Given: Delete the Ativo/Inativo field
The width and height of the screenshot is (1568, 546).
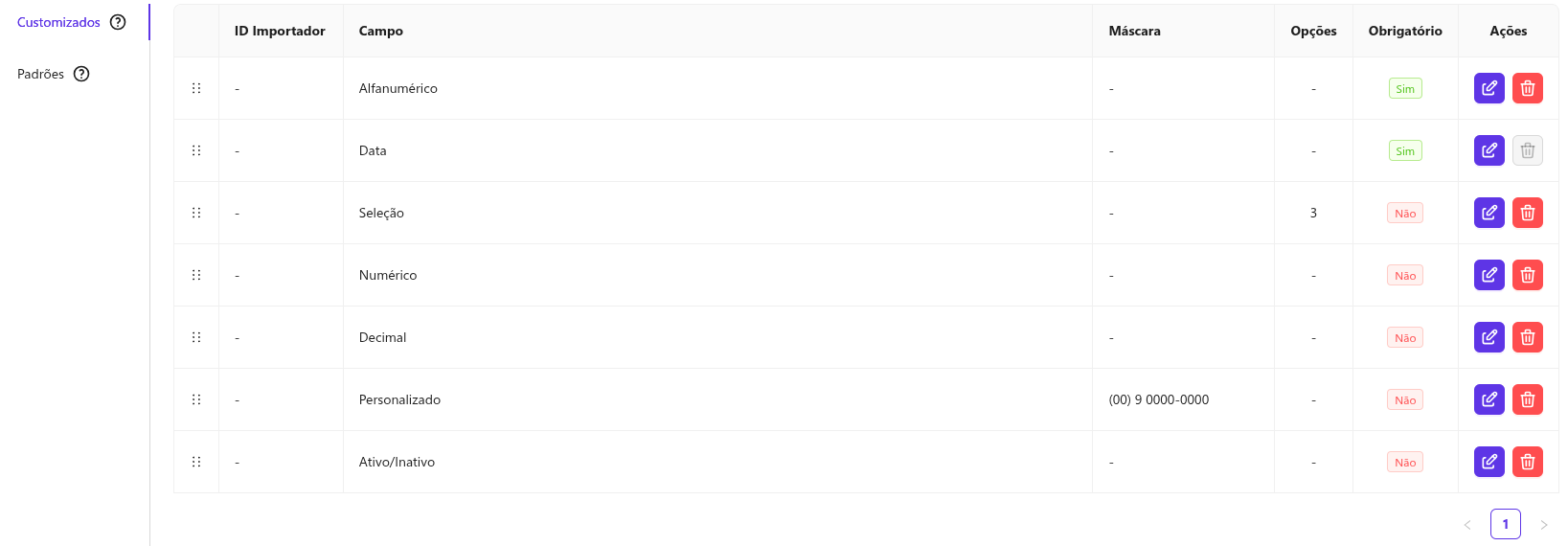Looking at the screenshot, I should tap(1527, 462).
